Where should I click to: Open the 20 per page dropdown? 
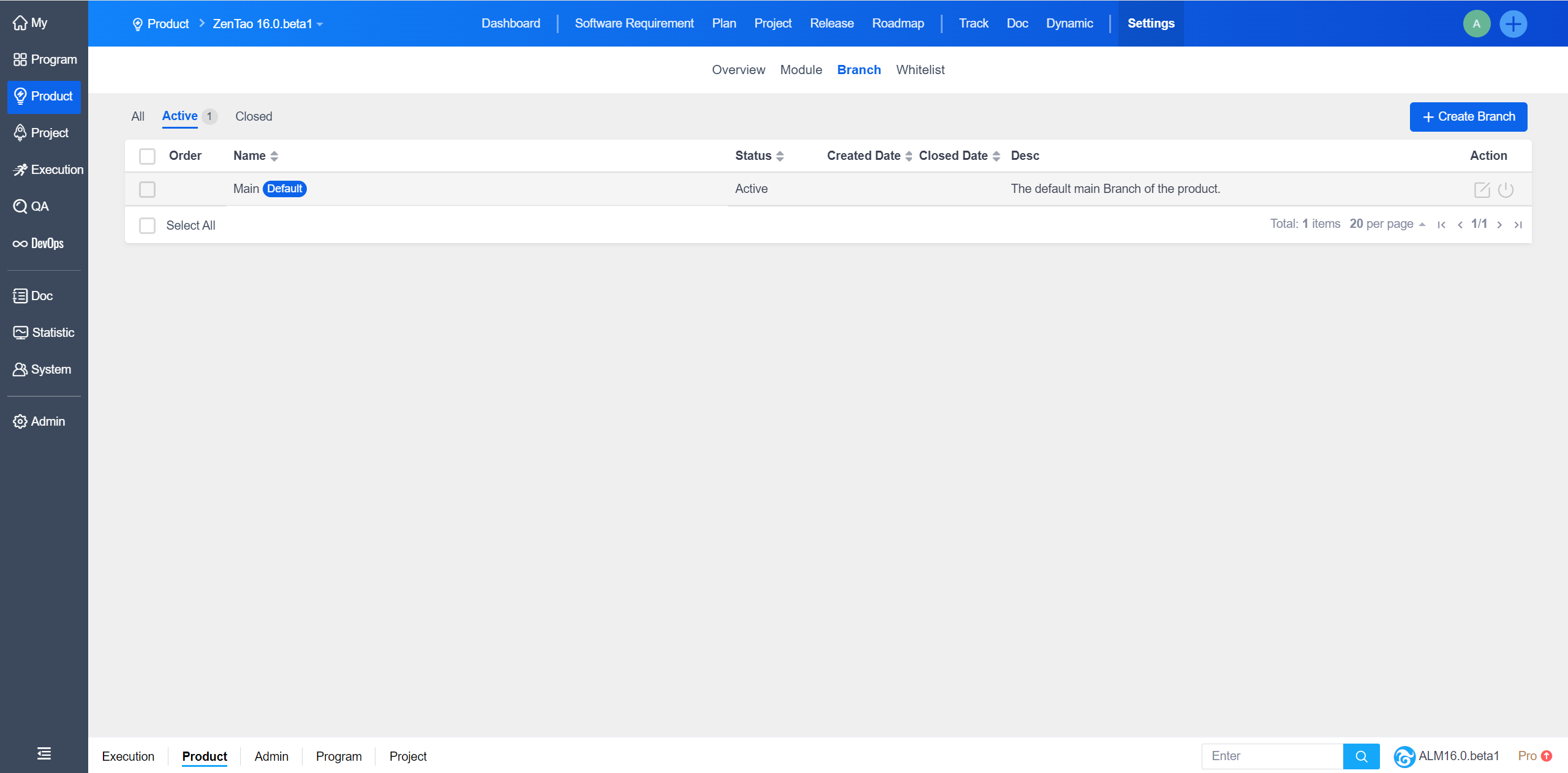(1387, 224)
